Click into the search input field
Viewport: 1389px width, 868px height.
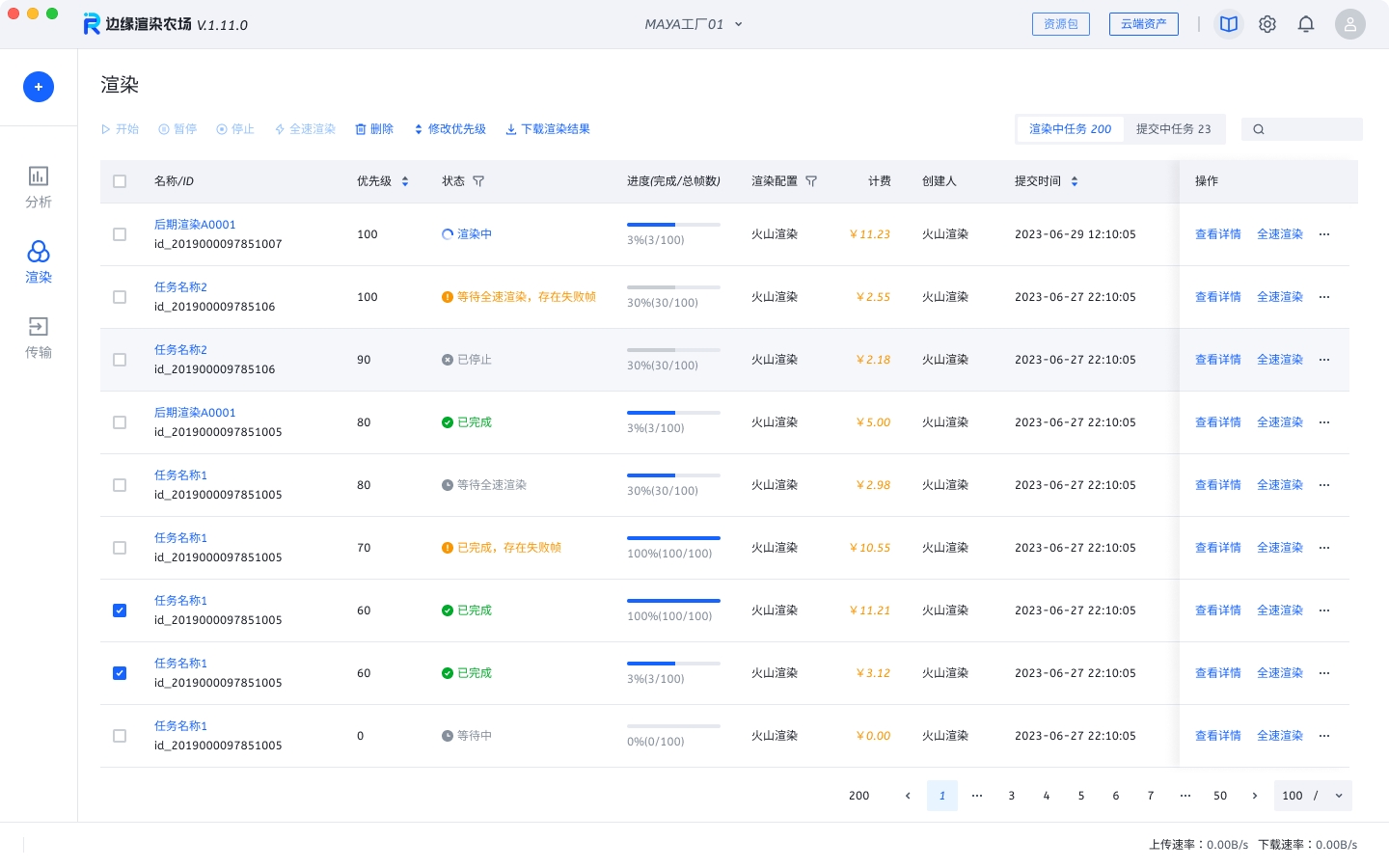click(1312, 129)
